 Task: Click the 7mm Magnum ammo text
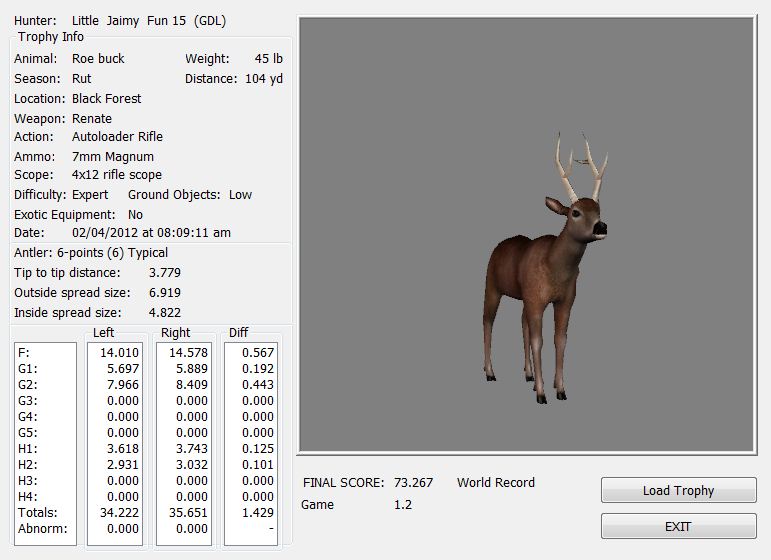click(113, 157)
